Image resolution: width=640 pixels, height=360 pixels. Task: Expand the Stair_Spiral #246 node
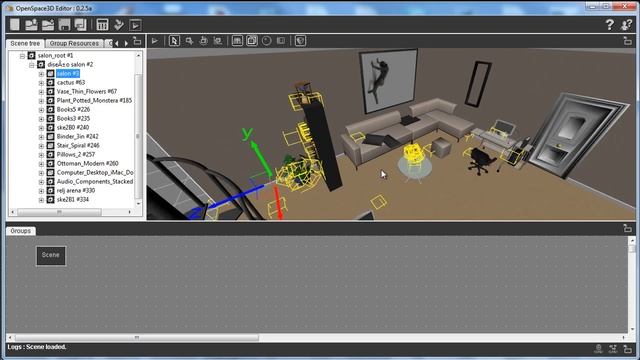pos(41,146)
